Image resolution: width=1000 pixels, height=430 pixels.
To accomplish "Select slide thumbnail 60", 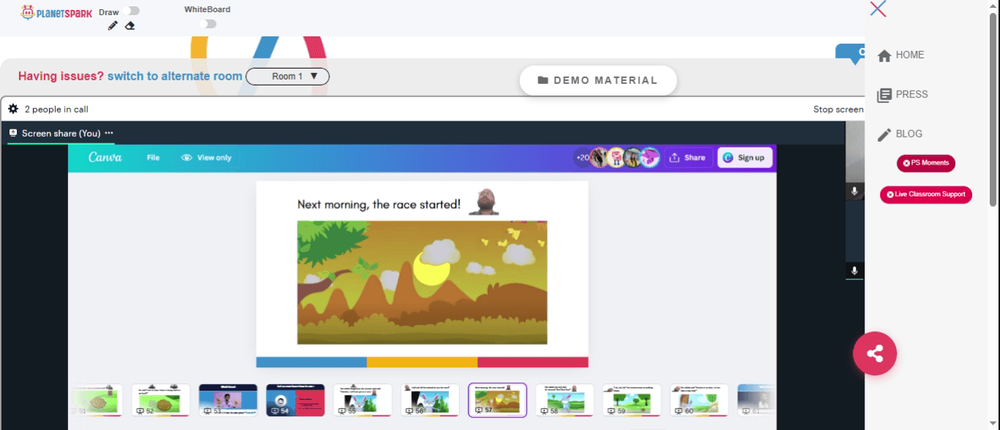I will [699, 400].
